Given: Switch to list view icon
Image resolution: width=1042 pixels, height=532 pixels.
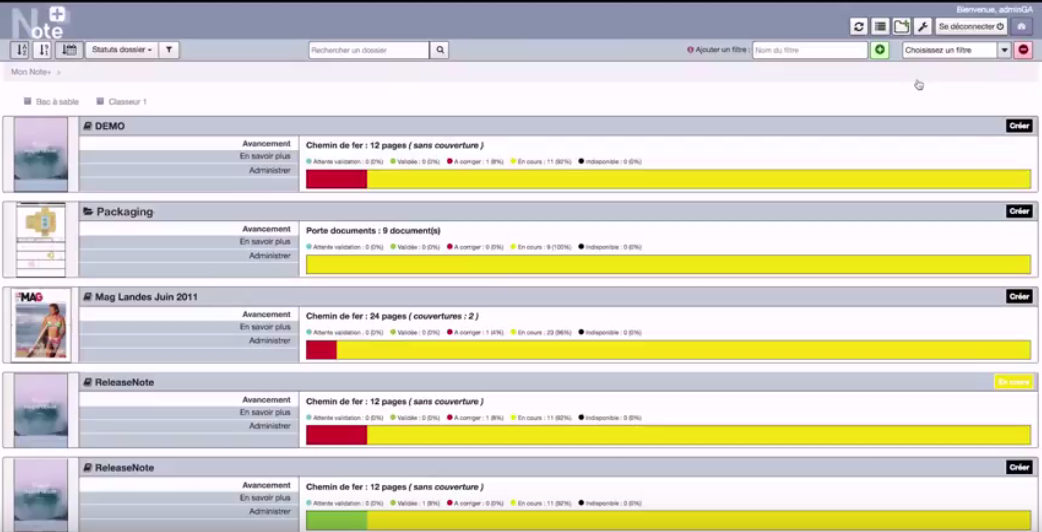Looking at the screenshot, I should point(880,27).
